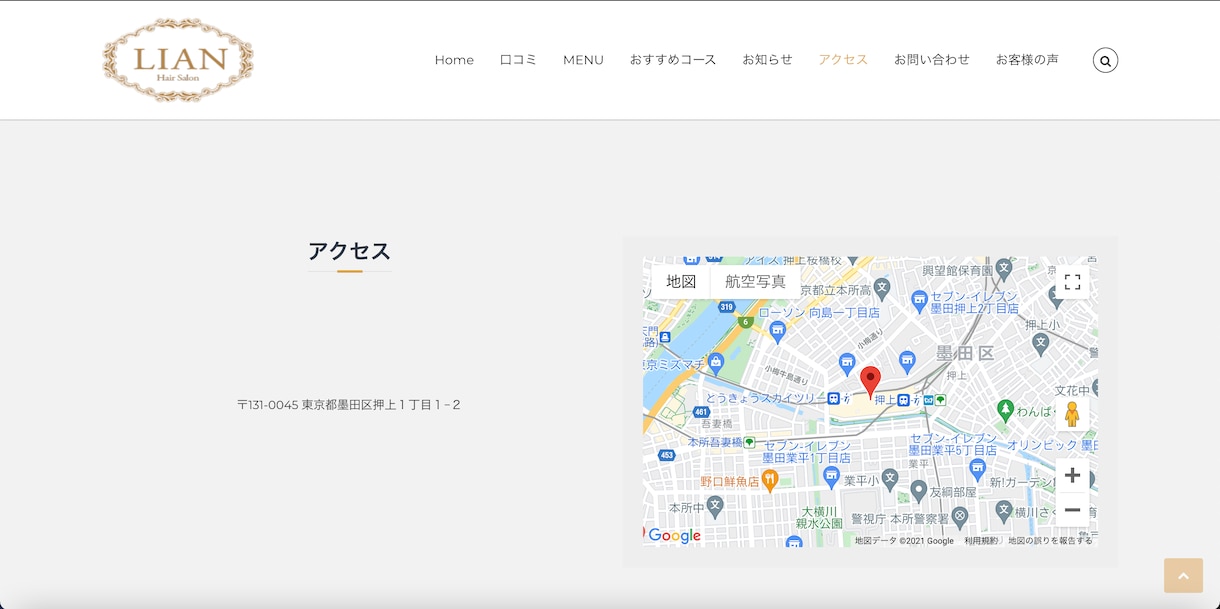Go to the Home page

click(454, 60)
